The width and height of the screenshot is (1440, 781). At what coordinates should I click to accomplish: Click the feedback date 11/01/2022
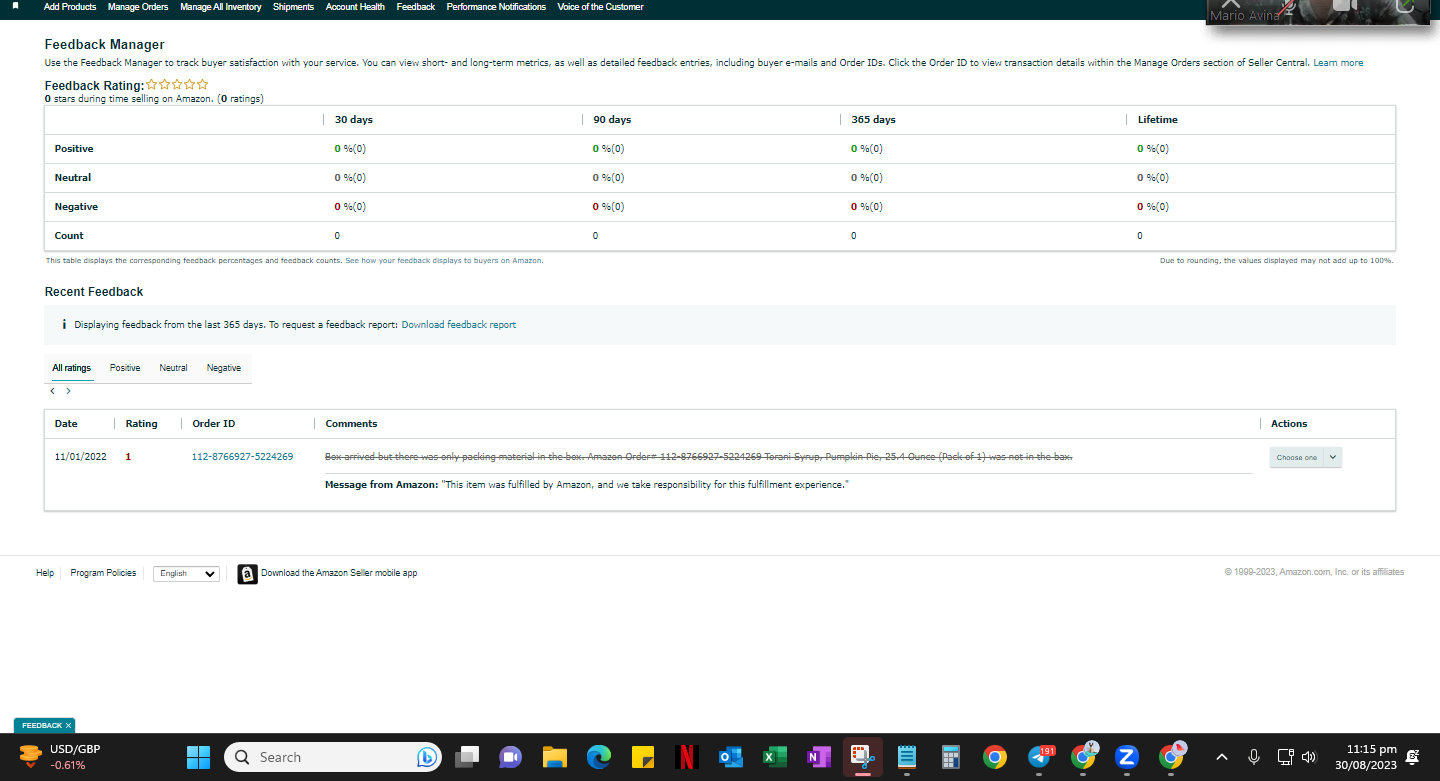tap(80, 457)
